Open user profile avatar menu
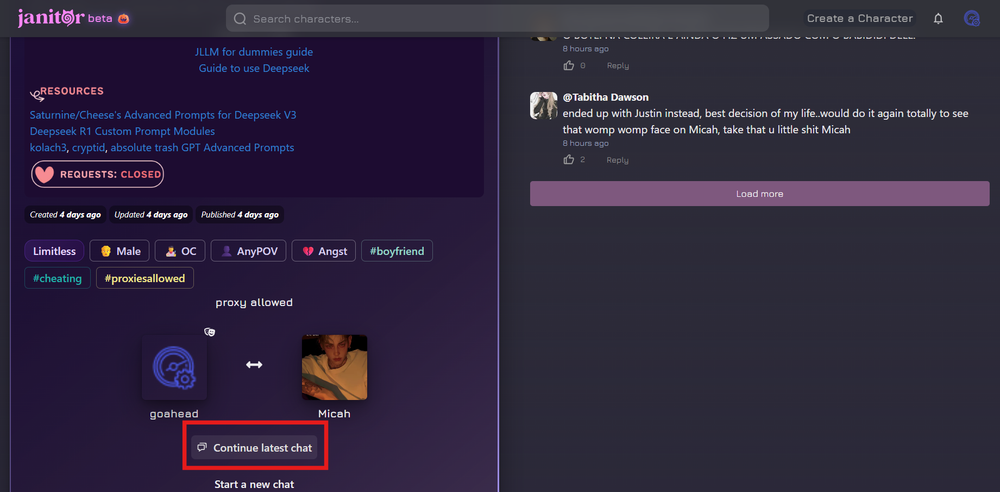This screenshot has width=1000, height=492. [x=971, y=18]
